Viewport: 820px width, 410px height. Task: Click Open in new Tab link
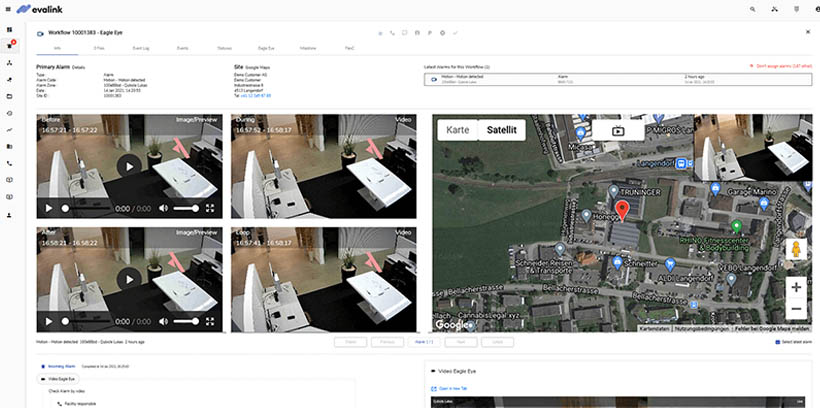pyautogui.click(x=450, y=389)
